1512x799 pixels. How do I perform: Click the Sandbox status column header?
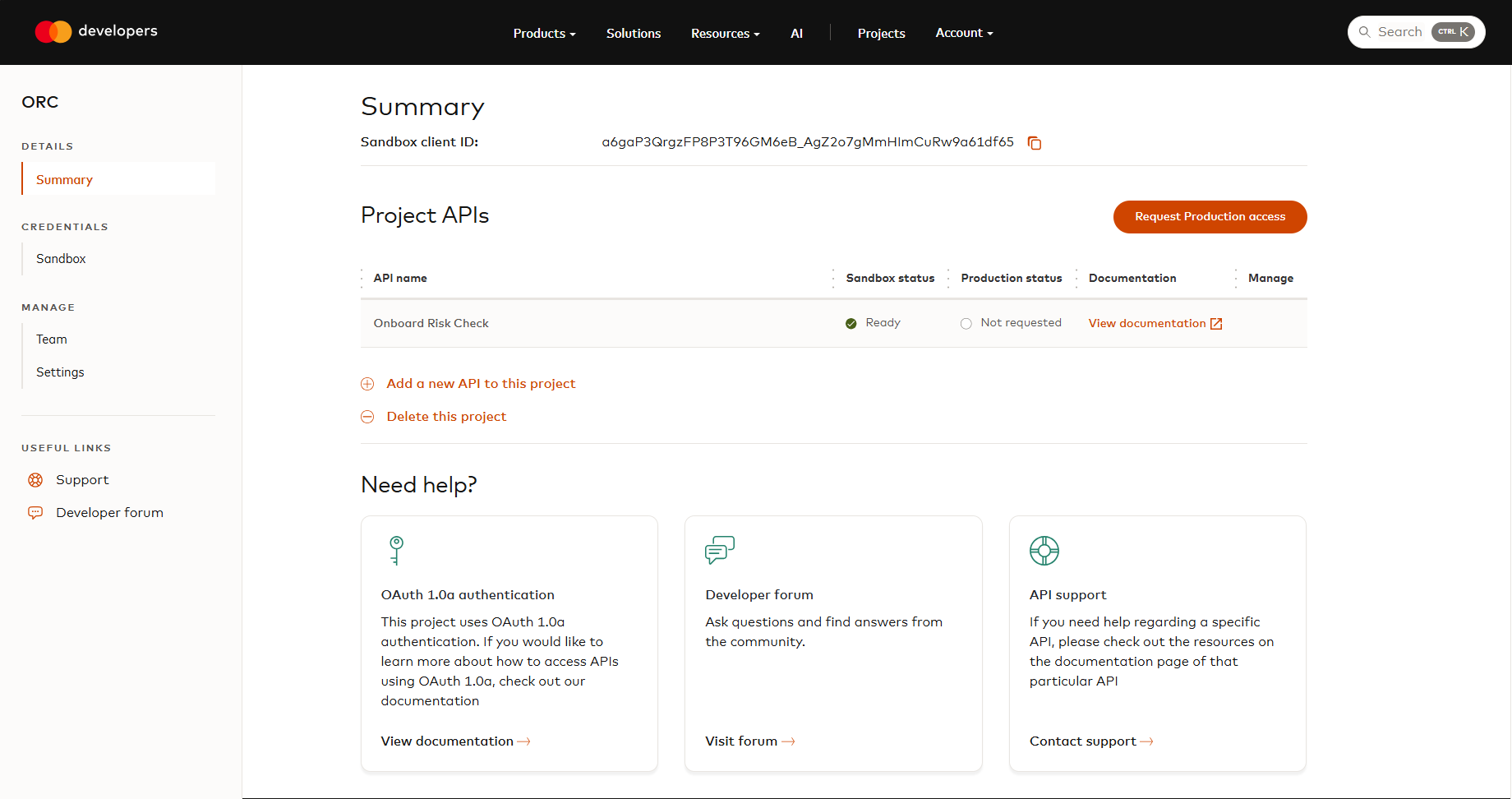890,279
